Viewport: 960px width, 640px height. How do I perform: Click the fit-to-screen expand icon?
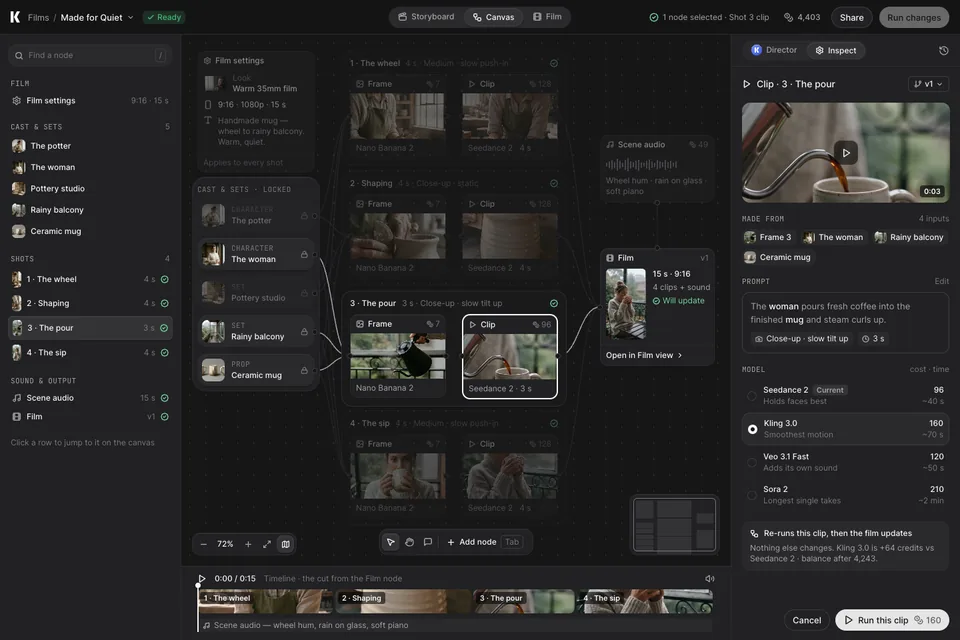(x=267, y=544)
